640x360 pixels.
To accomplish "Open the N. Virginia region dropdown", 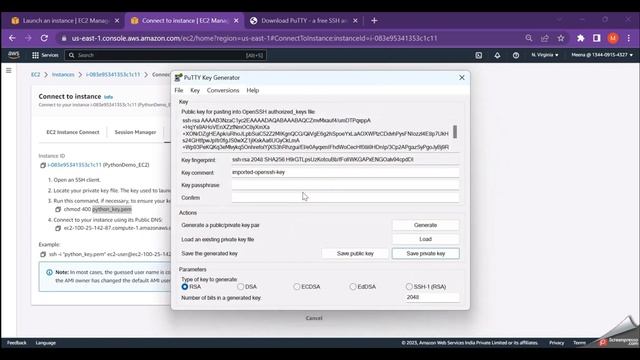I will 544,55.
